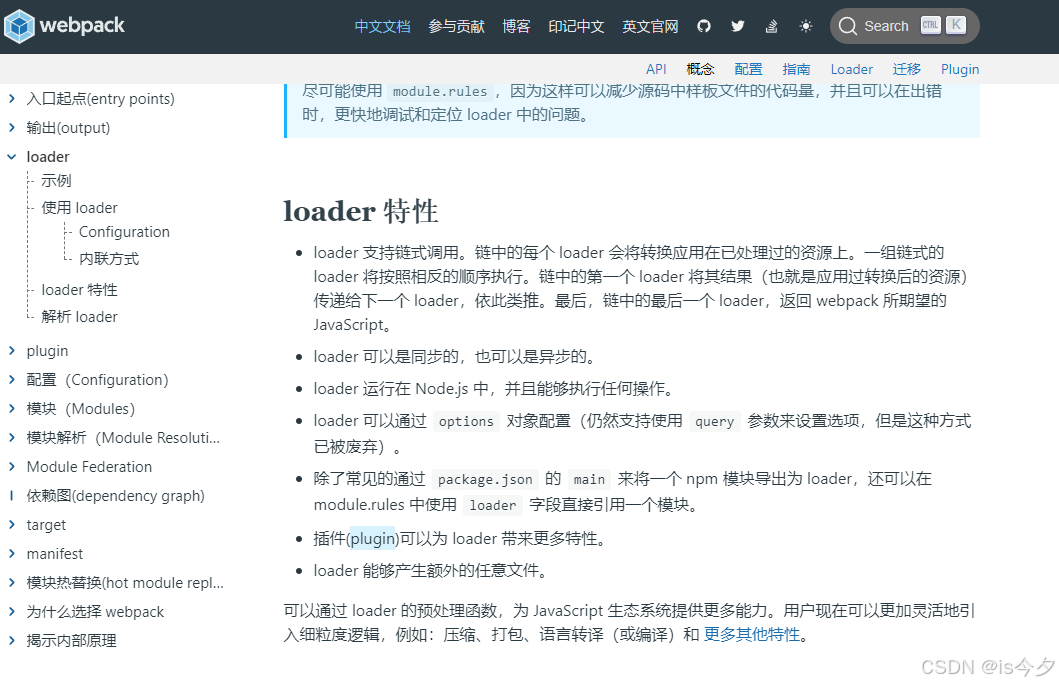1059x684 pixels.
Task: Expand the plugin sidebar section
Action: [x=48, y=350]
